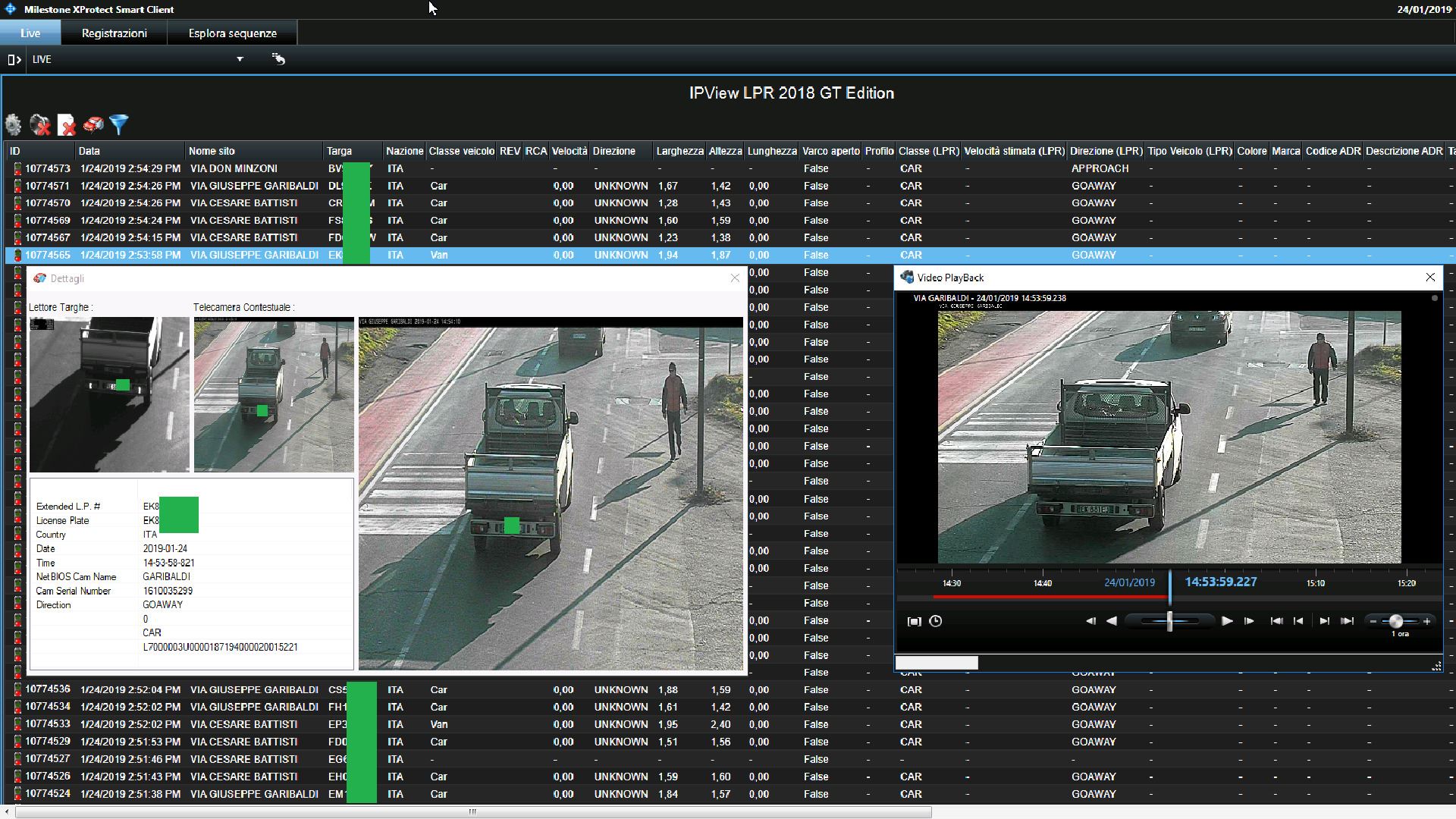Click the horizontal scrollbar at bottom
Image resolution: width=1456 pixels, height=819 pixels.
472,812
